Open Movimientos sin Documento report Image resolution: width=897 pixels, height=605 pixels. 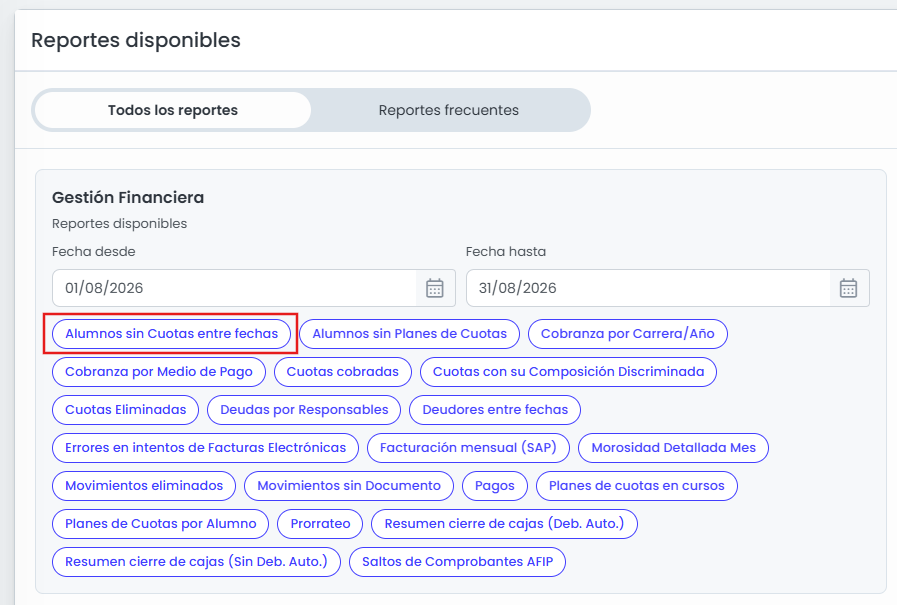349,486
